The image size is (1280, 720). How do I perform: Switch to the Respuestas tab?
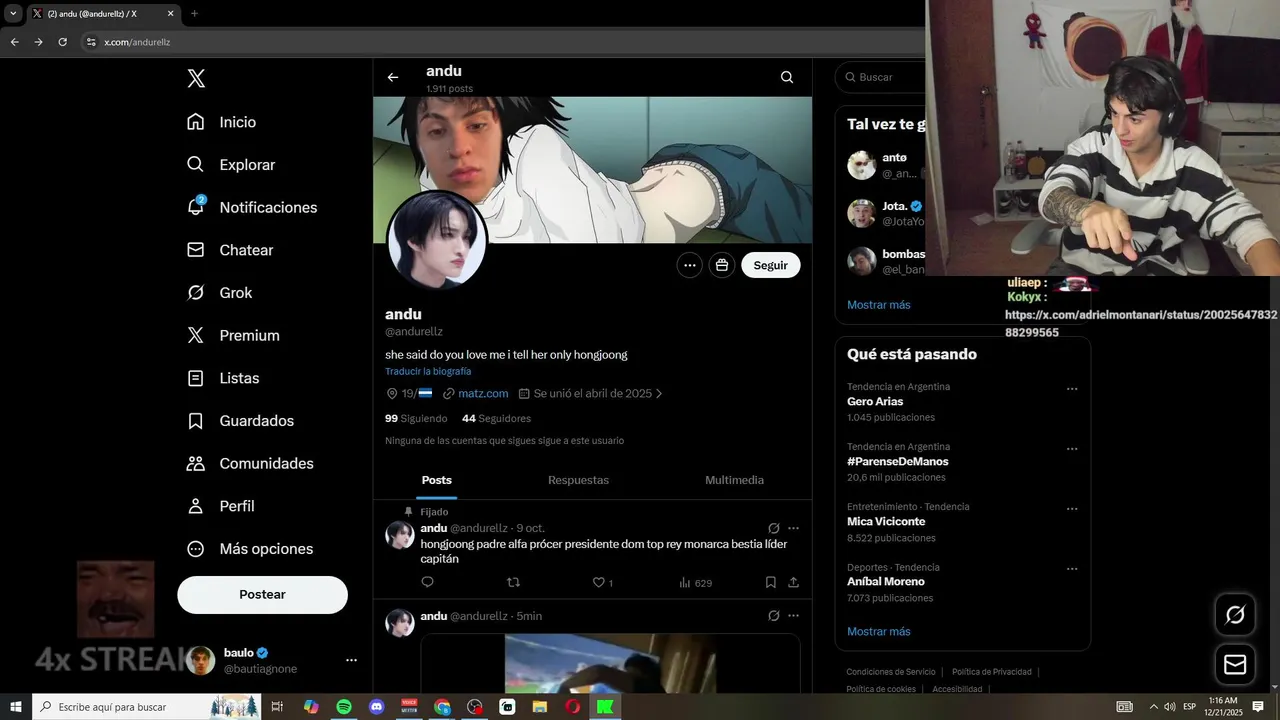click(578, 480)
